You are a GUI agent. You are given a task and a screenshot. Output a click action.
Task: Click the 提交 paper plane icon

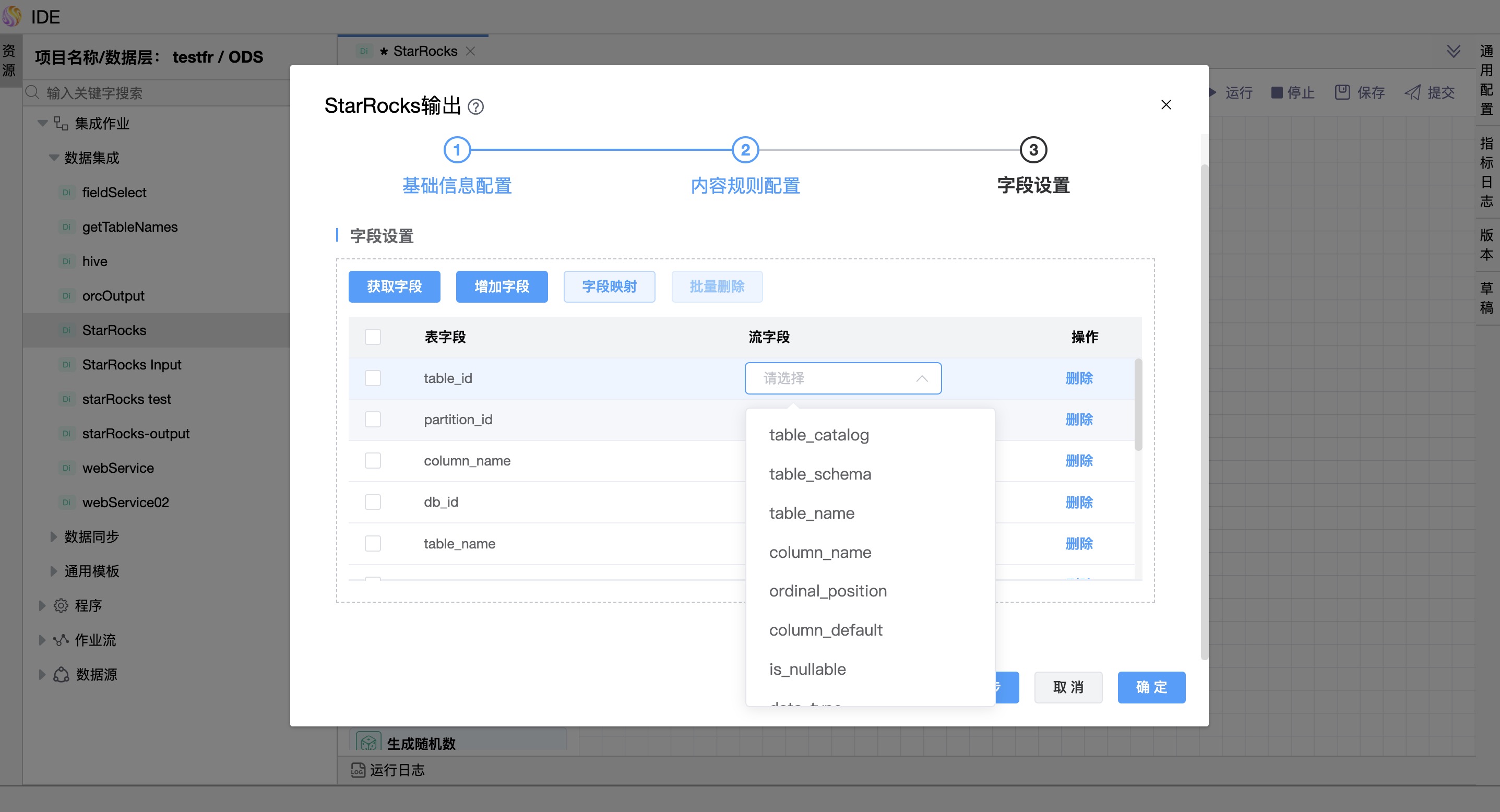point(1412,92)
